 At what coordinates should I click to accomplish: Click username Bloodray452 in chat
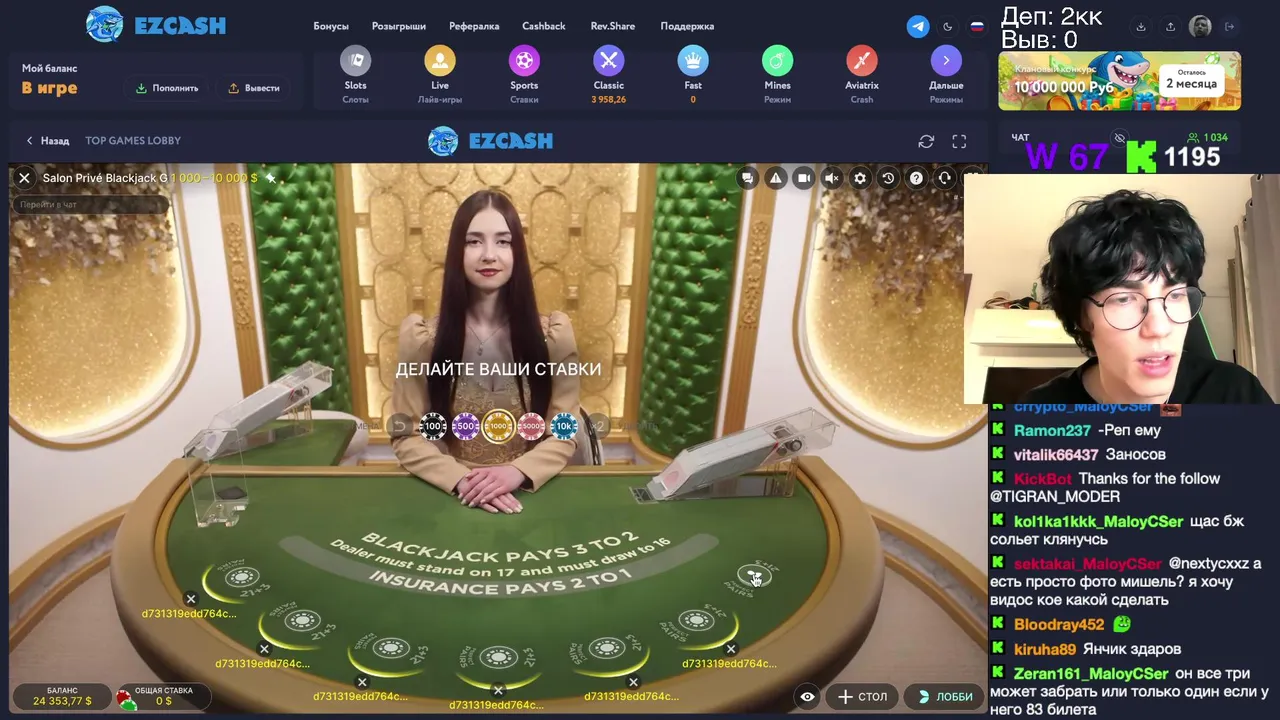coord(1059,625)
